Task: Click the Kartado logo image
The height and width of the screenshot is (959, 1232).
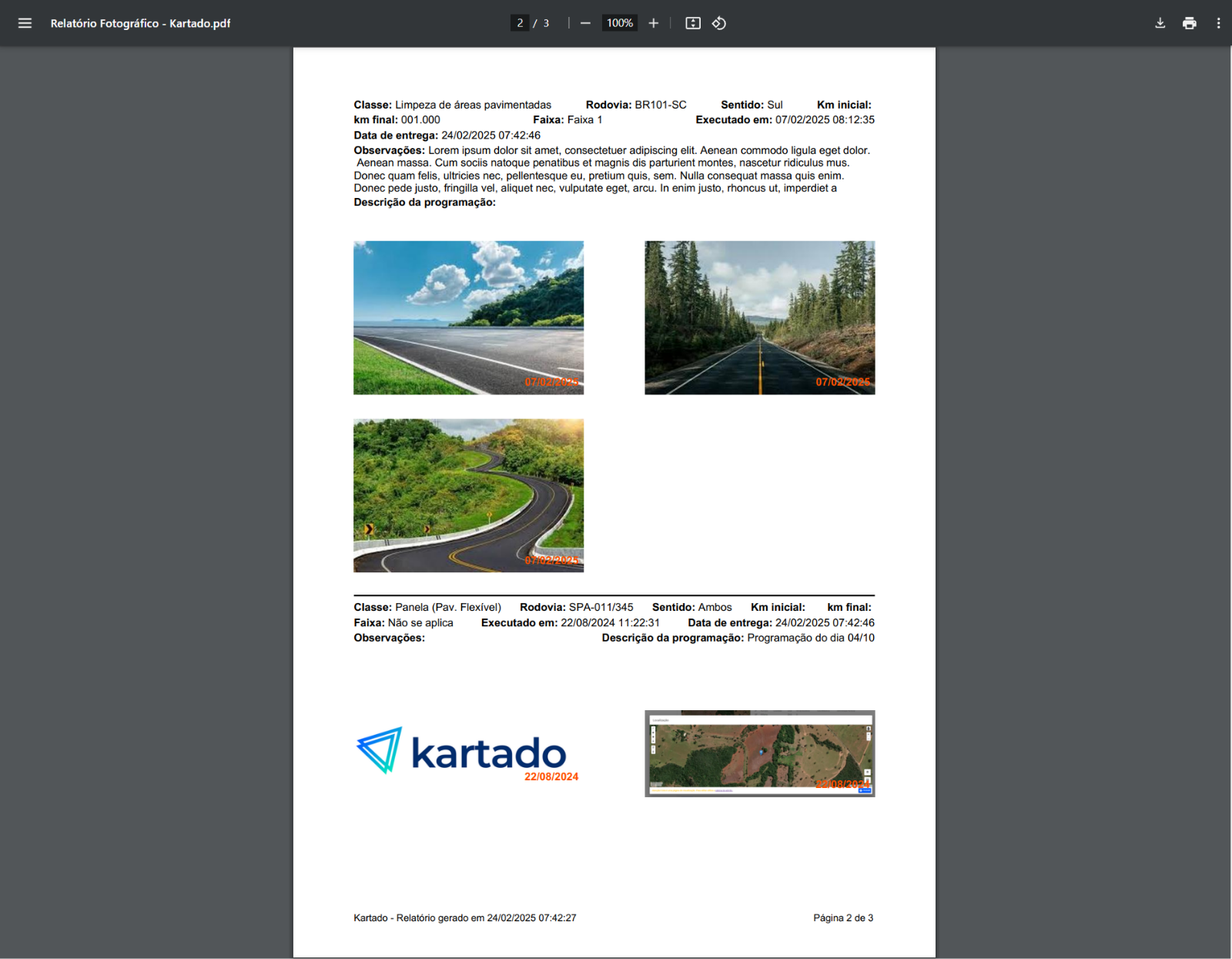Action: point(462,752)
